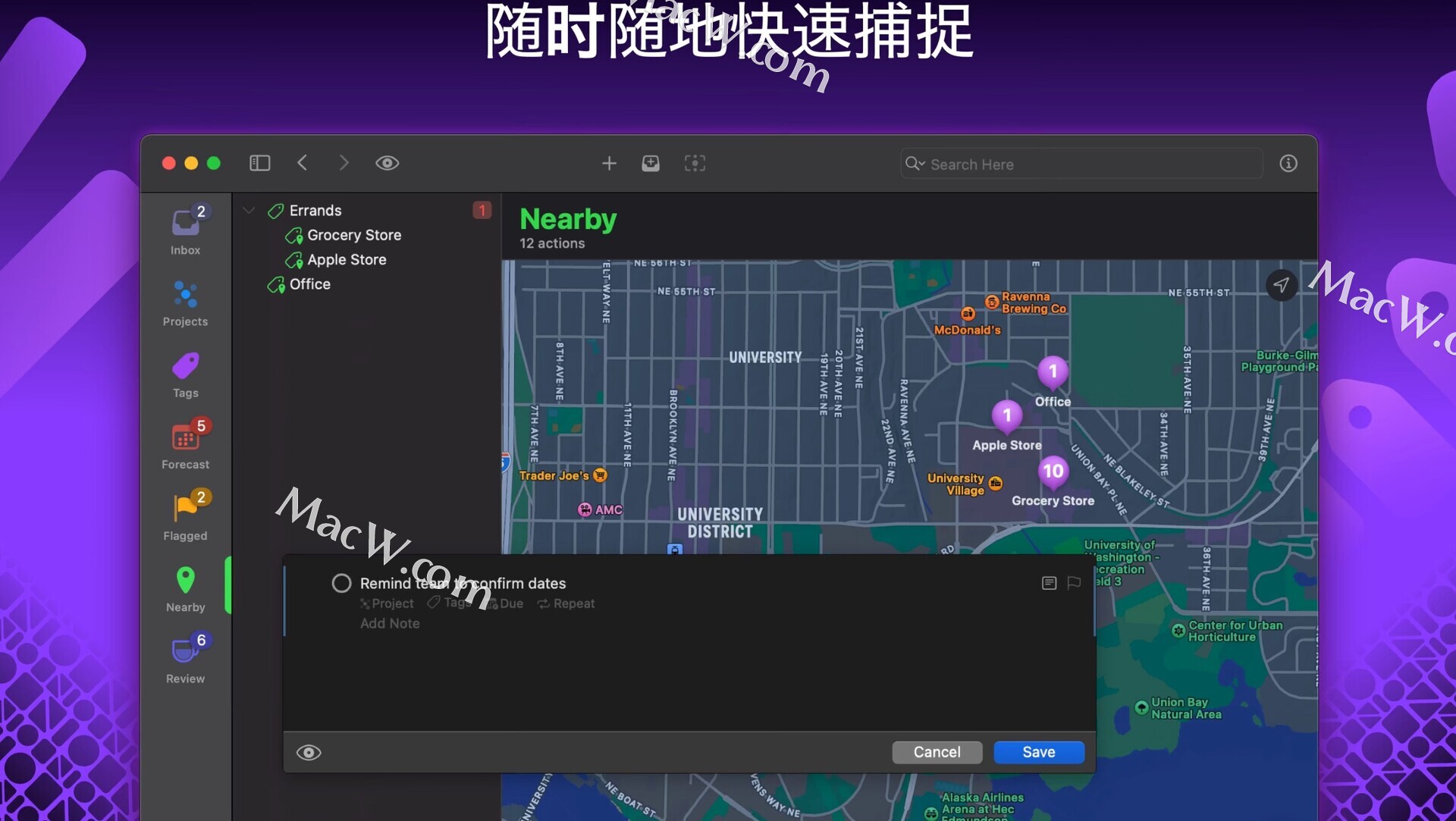Save the new action
The width and height of the screenshot is (1456, 821).
[x=1038, y=752]
